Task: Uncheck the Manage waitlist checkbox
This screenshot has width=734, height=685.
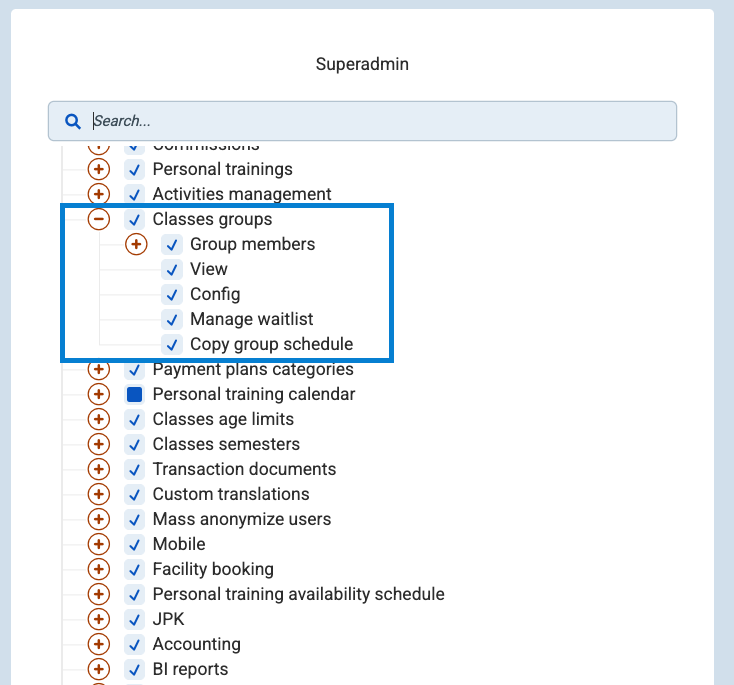Action: pyautogui.click(x=172, y=319)
